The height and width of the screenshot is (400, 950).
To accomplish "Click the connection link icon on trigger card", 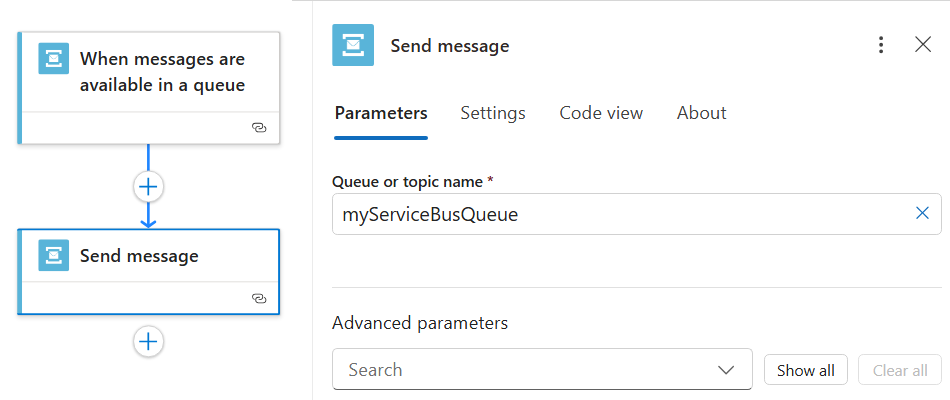I will (x=259, y=129).
